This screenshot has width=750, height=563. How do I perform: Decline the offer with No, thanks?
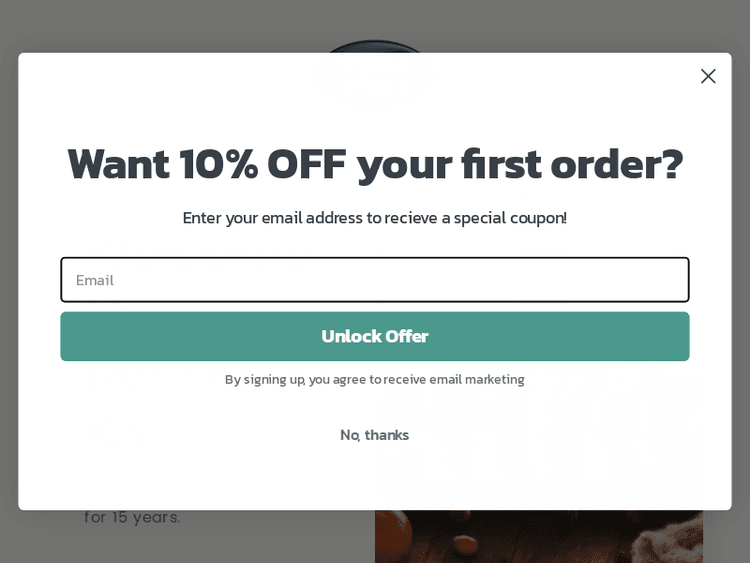coord(374,435)
